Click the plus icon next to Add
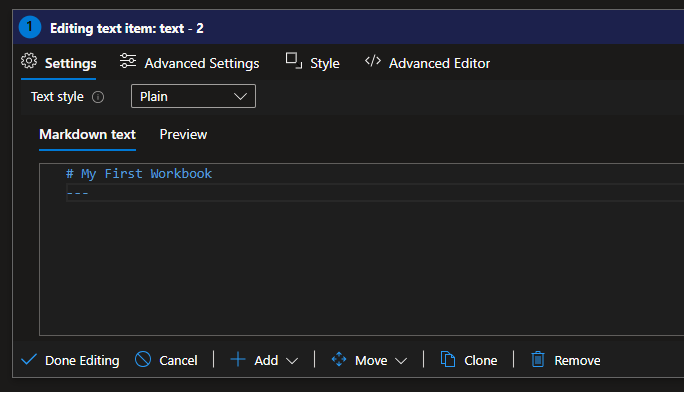Screen dimensions: 685x395 pos(238,360)
